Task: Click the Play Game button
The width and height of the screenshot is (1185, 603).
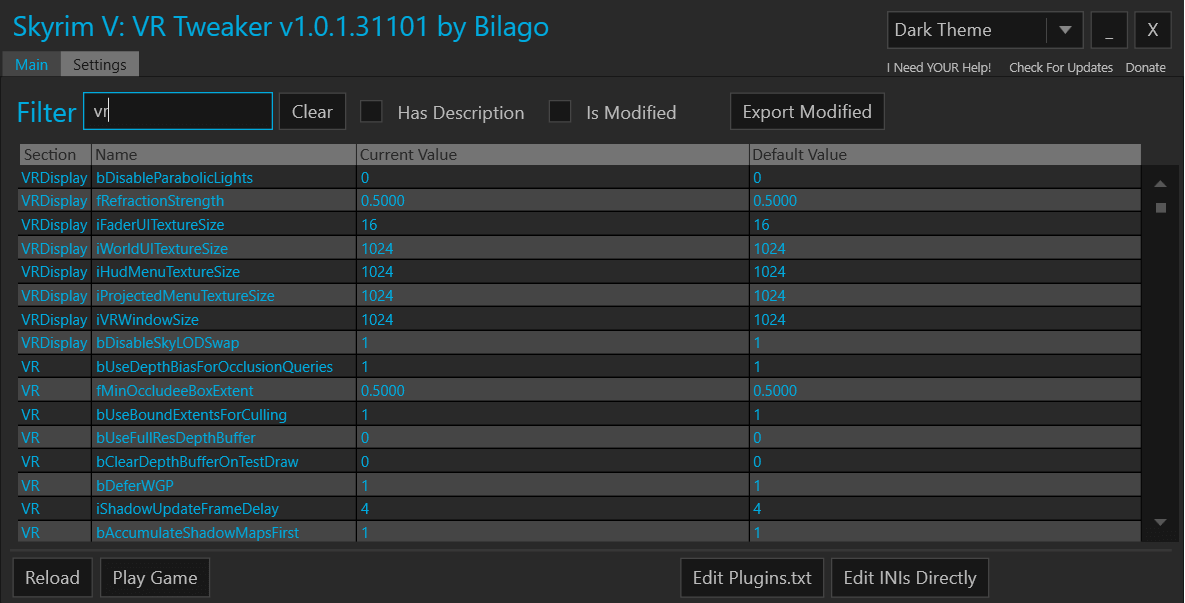Action: point(155,578)
